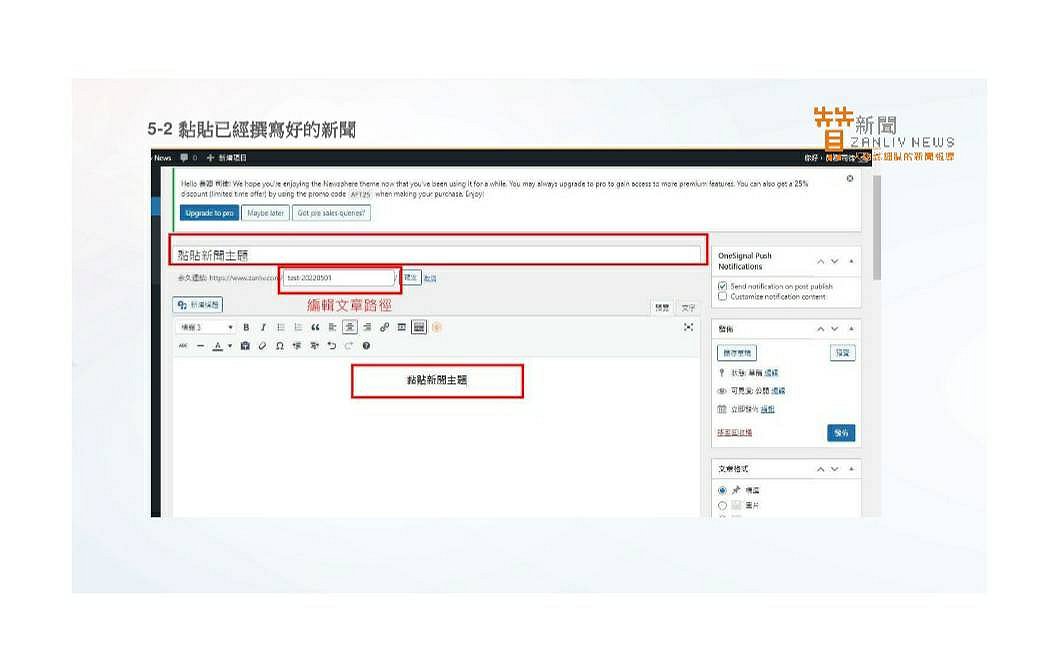Redo the last edit
The width and height of the screenshot is (1050, 664).
click(x=349, y=346)
